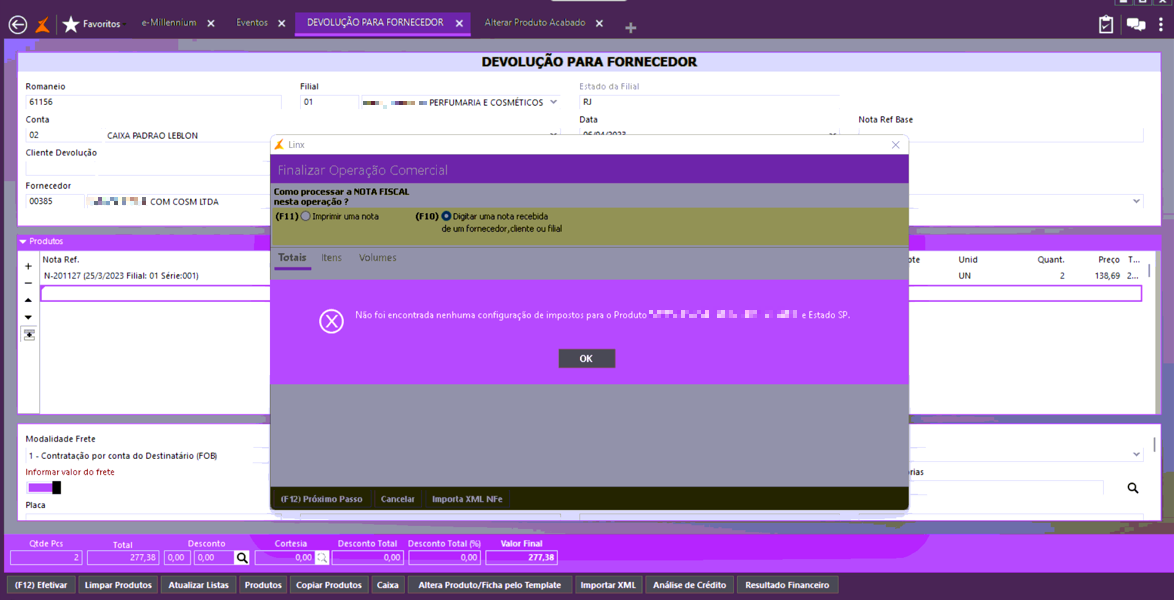The height and width of the screenshot is (600, 1174).
Task: Close the Linx dialog with the X
Action: 895,145
